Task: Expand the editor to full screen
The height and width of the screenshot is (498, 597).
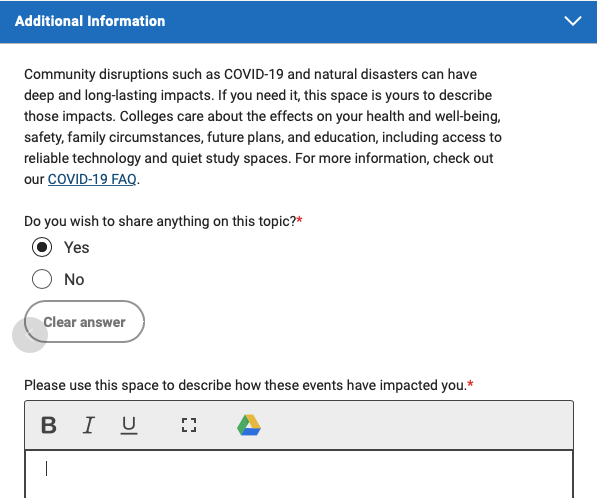Action: (x=189, y=425)
